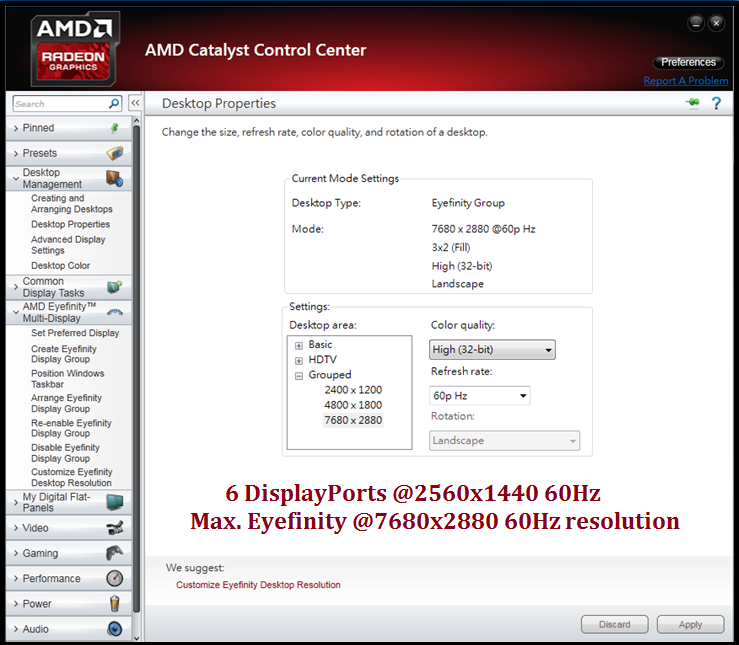Collapse the Desktop Management section
Image resolution: width=739 pixels, height=645 pixels.
click(x=16, y=179)
